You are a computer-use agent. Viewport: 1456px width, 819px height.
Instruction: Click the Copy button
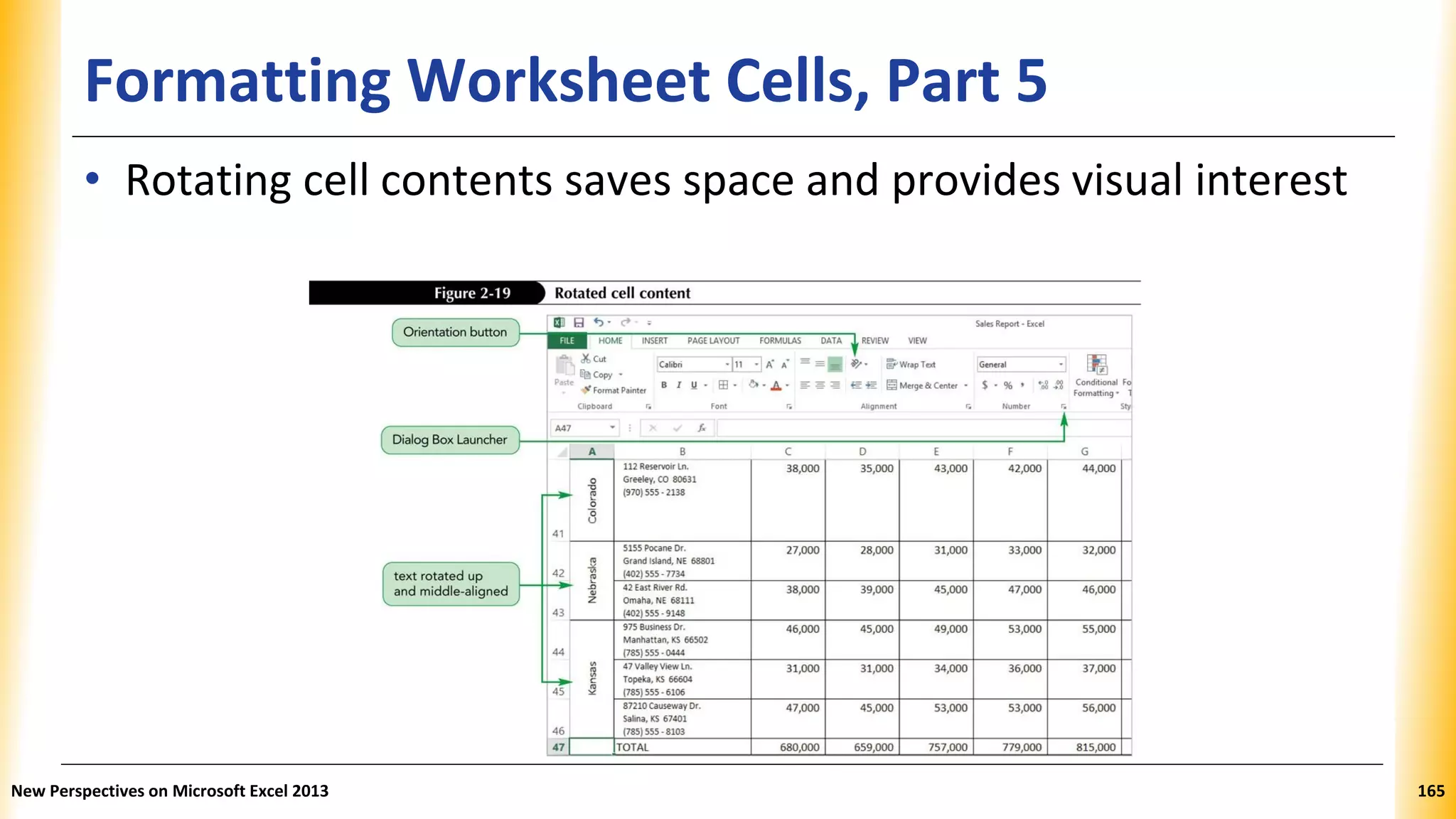596,375
